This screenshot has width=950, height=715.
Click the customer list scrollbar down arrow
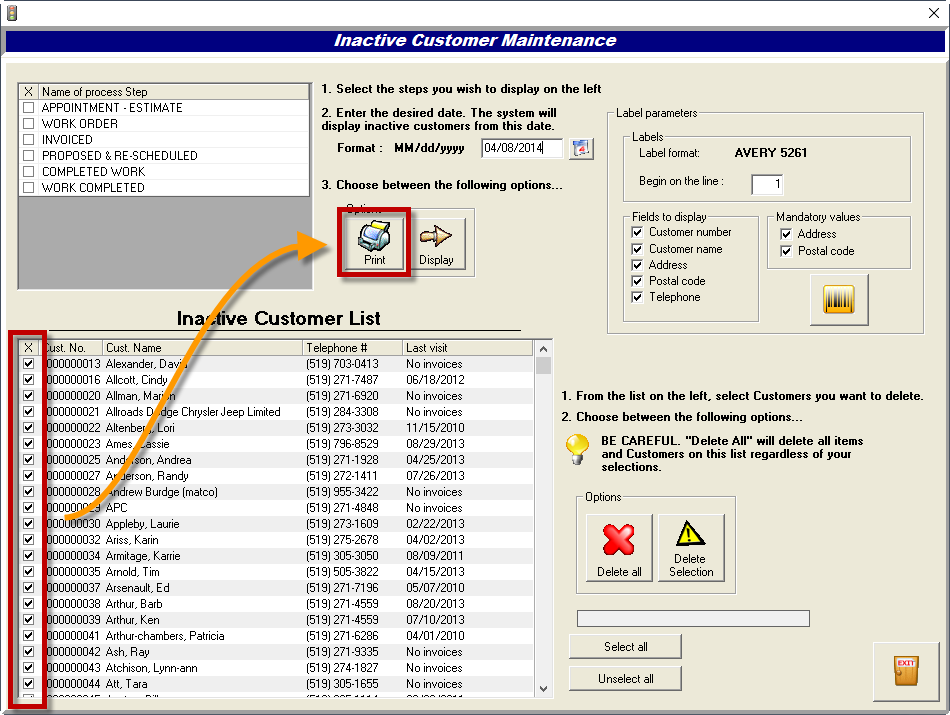coord(542,689)
